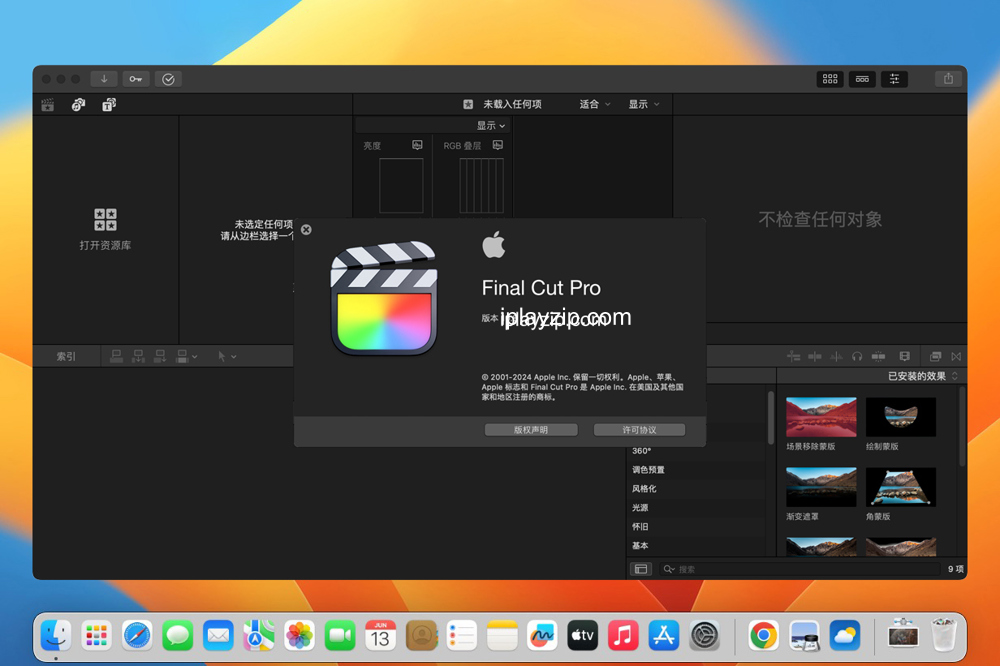Click the Share export button
This screenshot has width=1000, height=666.
948,79
